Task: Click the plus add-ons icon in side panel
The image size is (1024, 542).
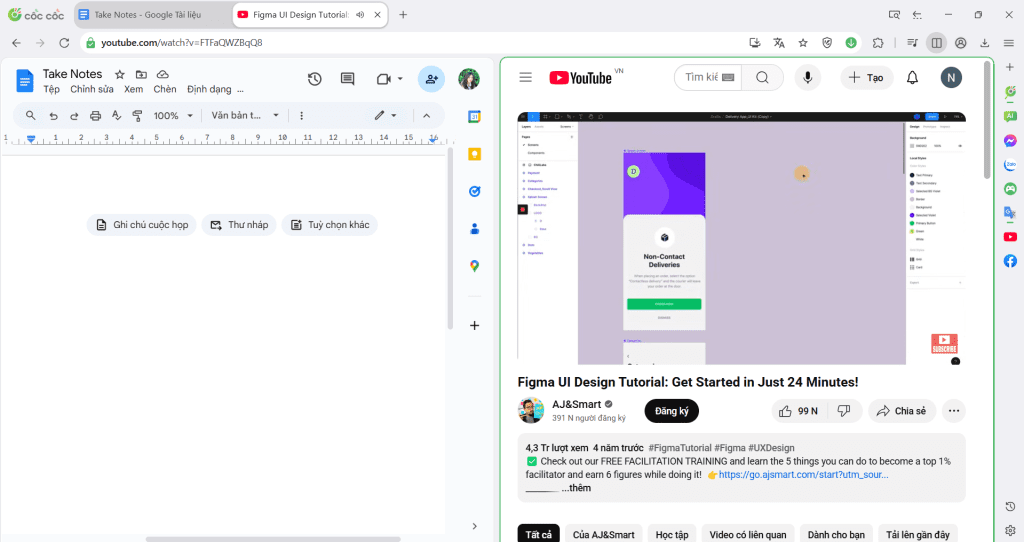Action: coord(475,325)
